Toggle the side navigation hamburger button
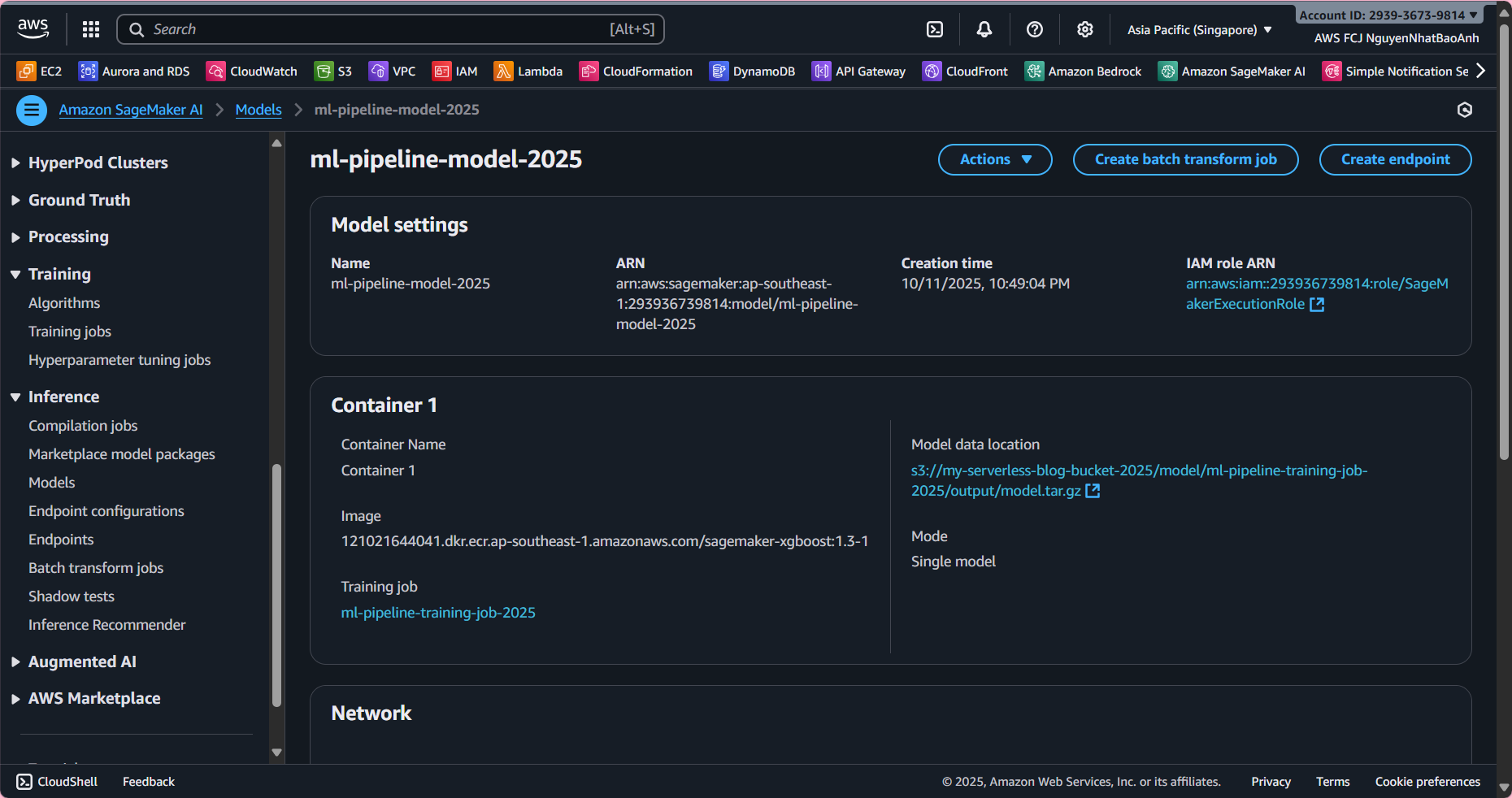1512x798 pixels. tap(32, 110)
